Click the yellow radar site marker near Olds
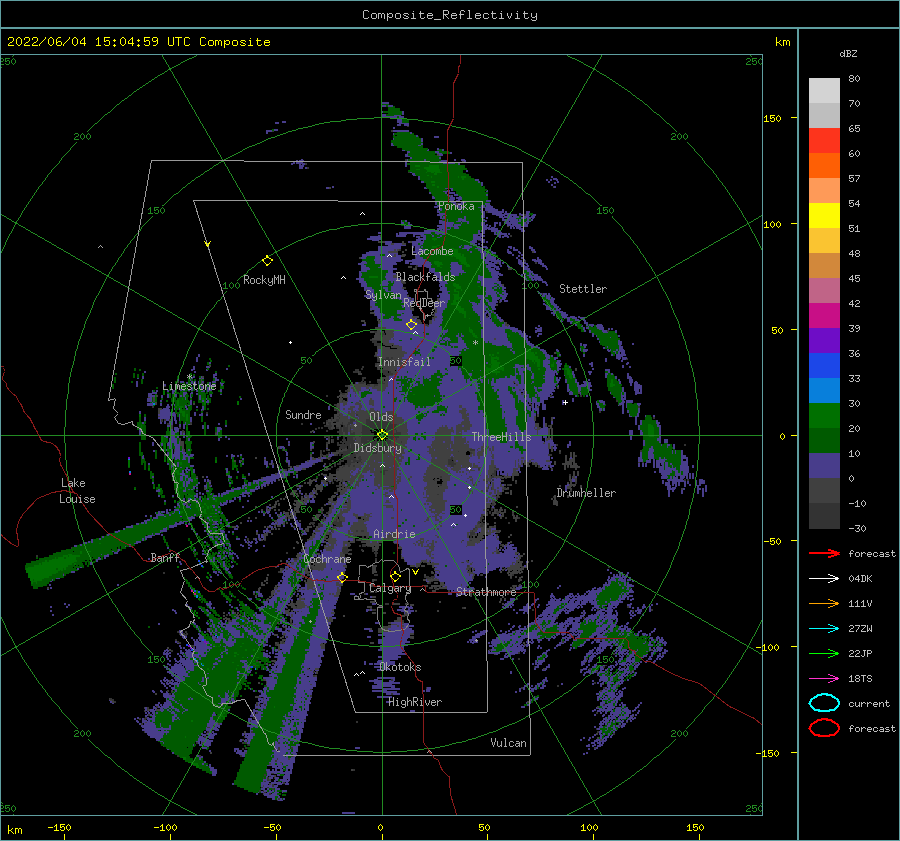The height and width of the screenshot is (841, 900). (x=382, y=435)
